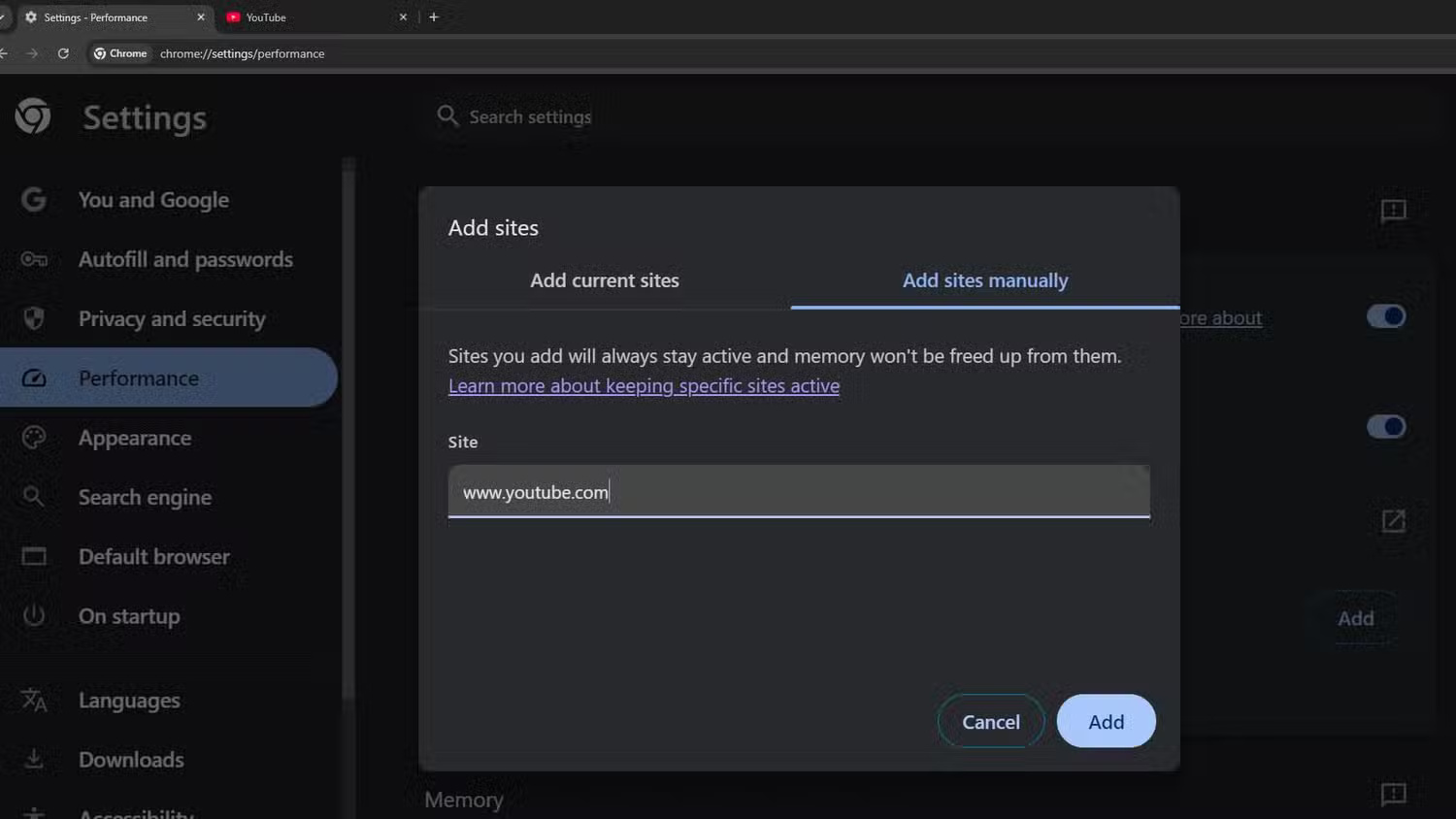
Task: Click the download arrow icon for Downloads
Action: click(34, 759)
